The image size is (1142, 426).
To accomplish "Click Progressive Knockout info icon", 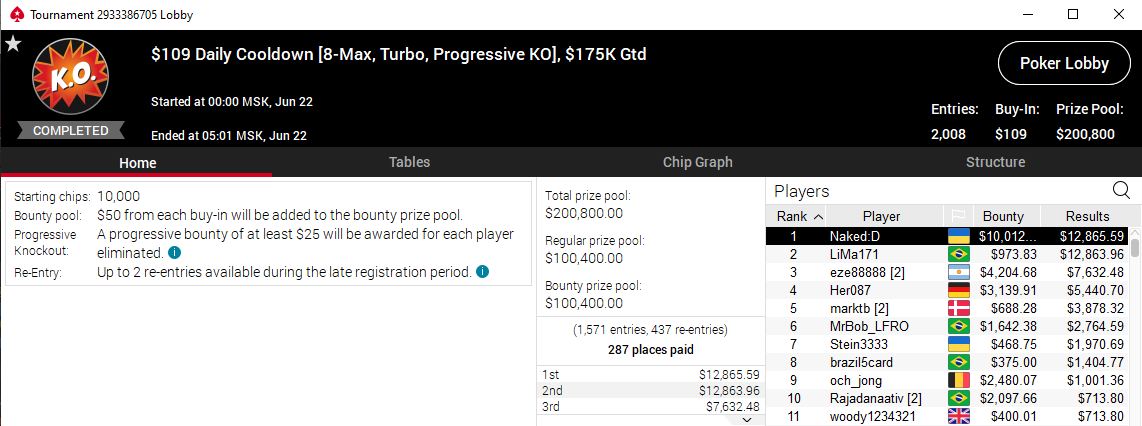I will pyautogui.click(x=174, y=253).
